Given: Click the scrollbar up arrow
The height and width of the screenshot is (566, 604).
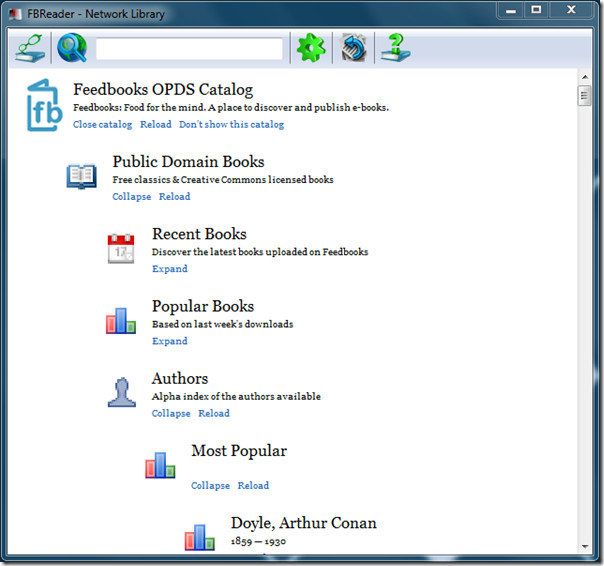Looking at the screenshot, I should (x=585, y=77).
